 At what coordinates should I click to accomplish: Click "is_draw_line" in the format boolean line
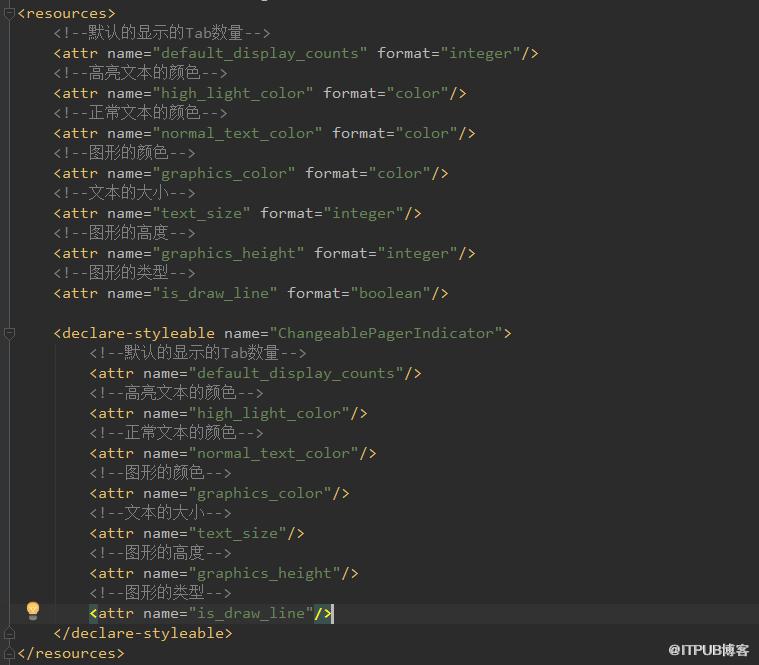[x=215, y=293]
